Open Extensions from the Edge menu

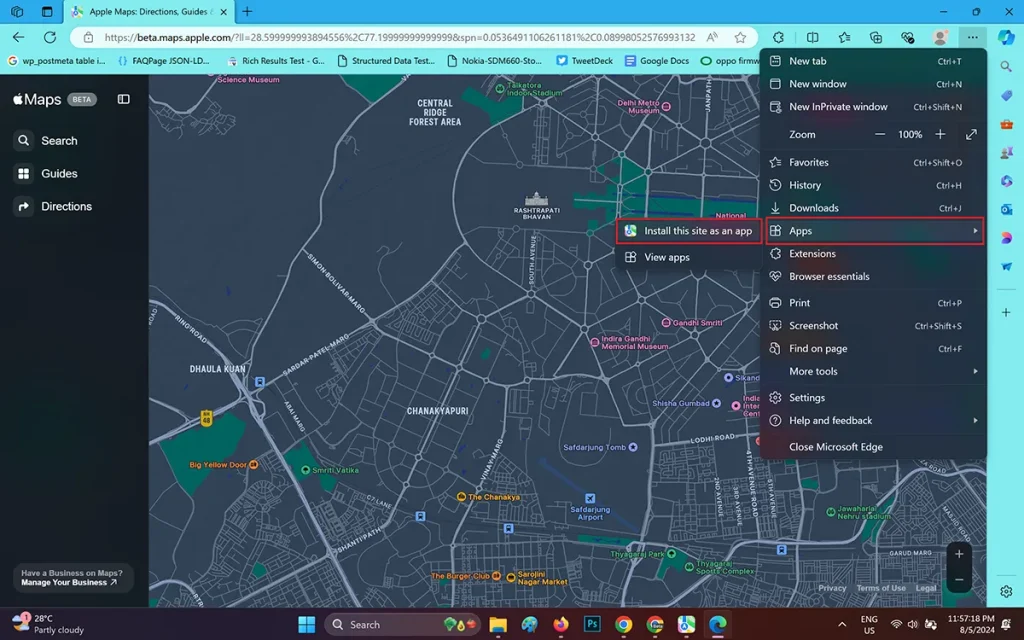pos(875,253)
